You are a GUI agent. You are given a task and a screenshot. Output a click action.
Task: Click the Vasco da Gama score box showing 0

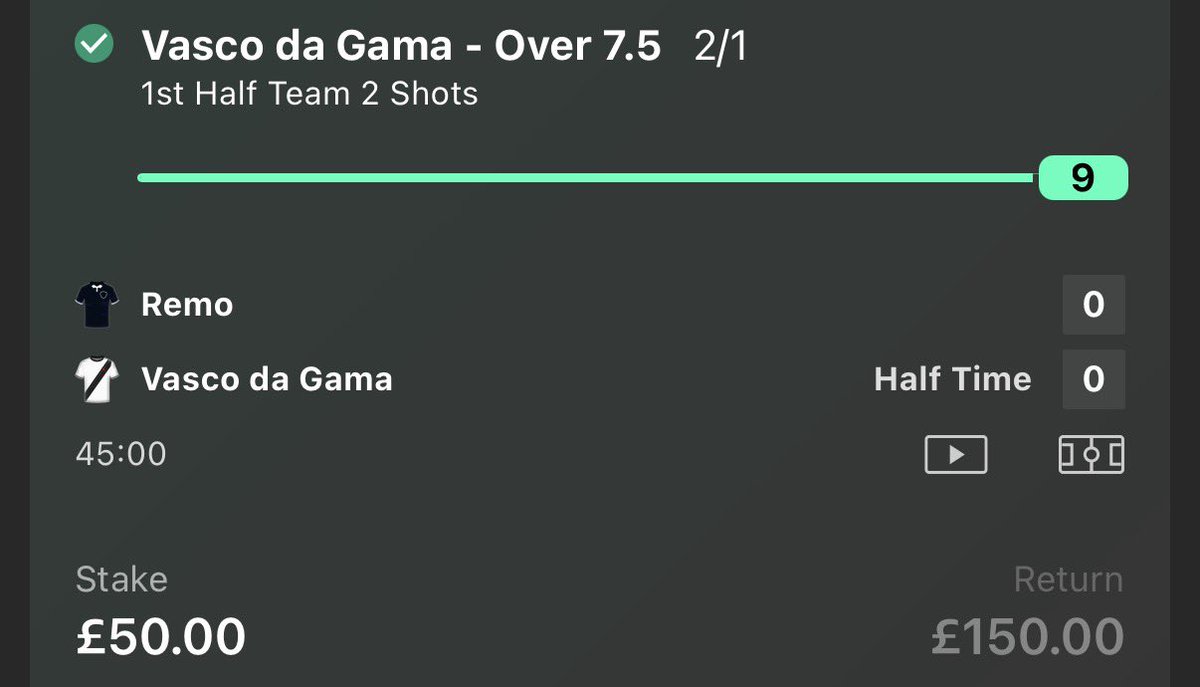(x=1094, y=379)
